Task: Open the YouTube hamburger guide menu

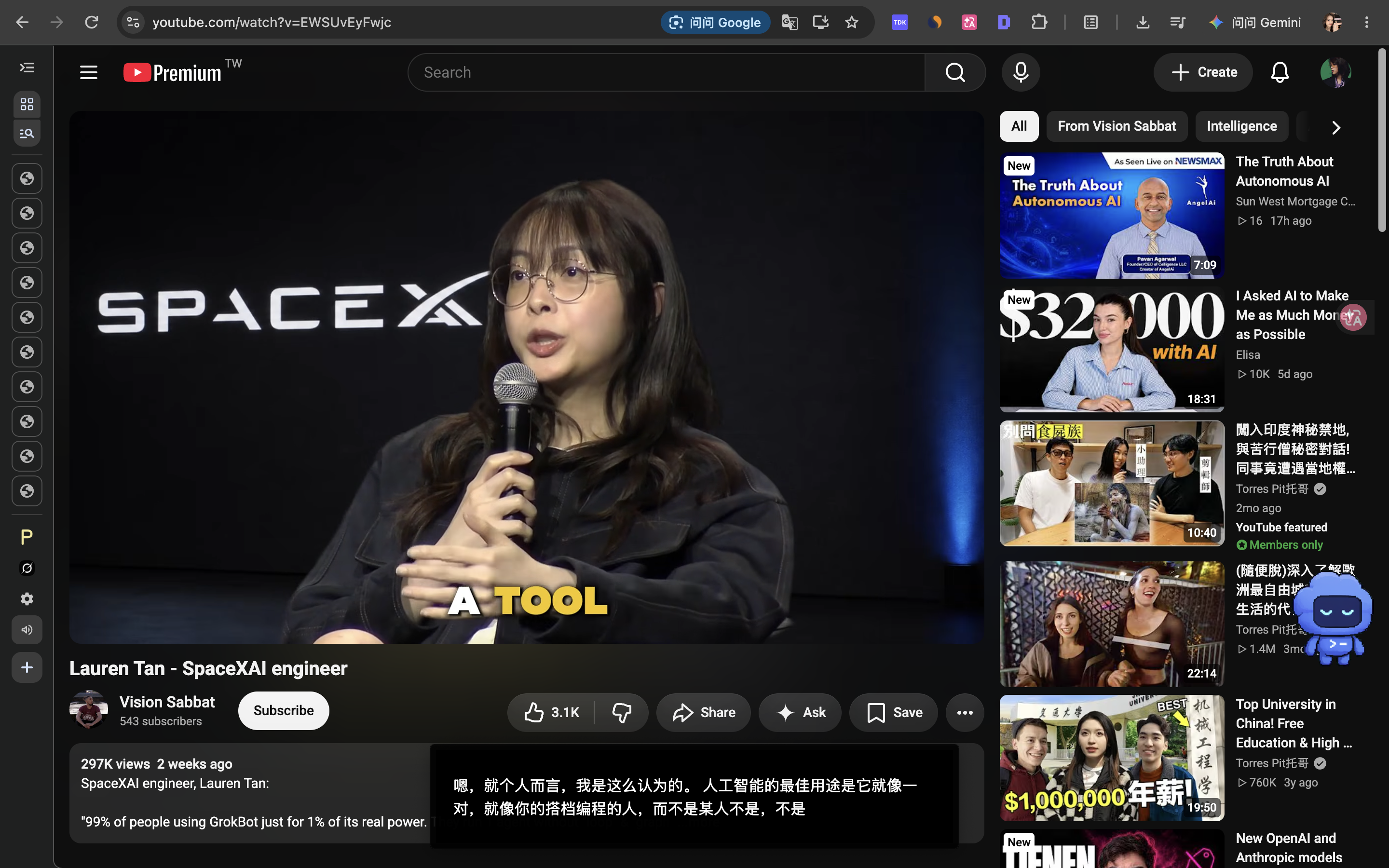Action: 88,72
